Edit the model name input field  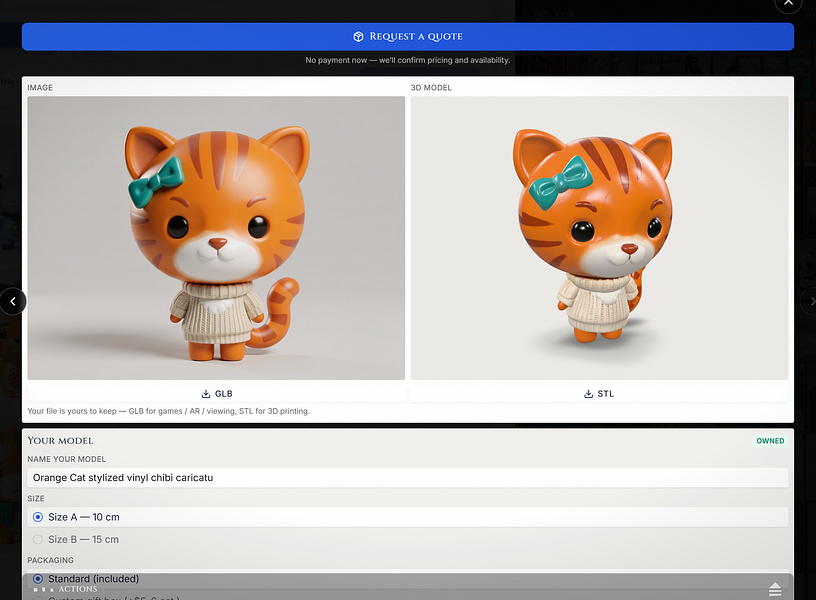407,477
